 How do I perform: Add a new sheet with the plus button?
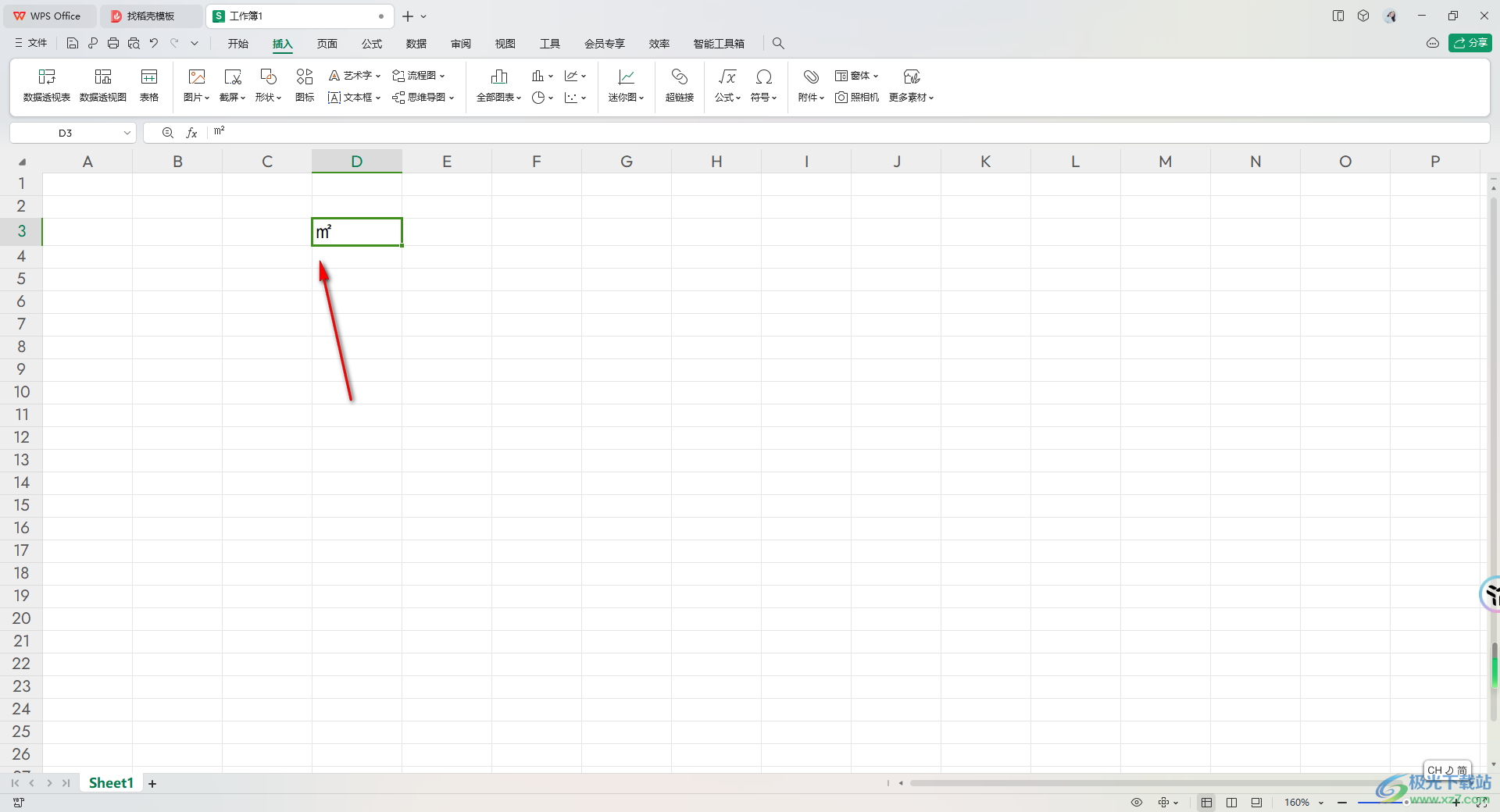click(152, 783)
